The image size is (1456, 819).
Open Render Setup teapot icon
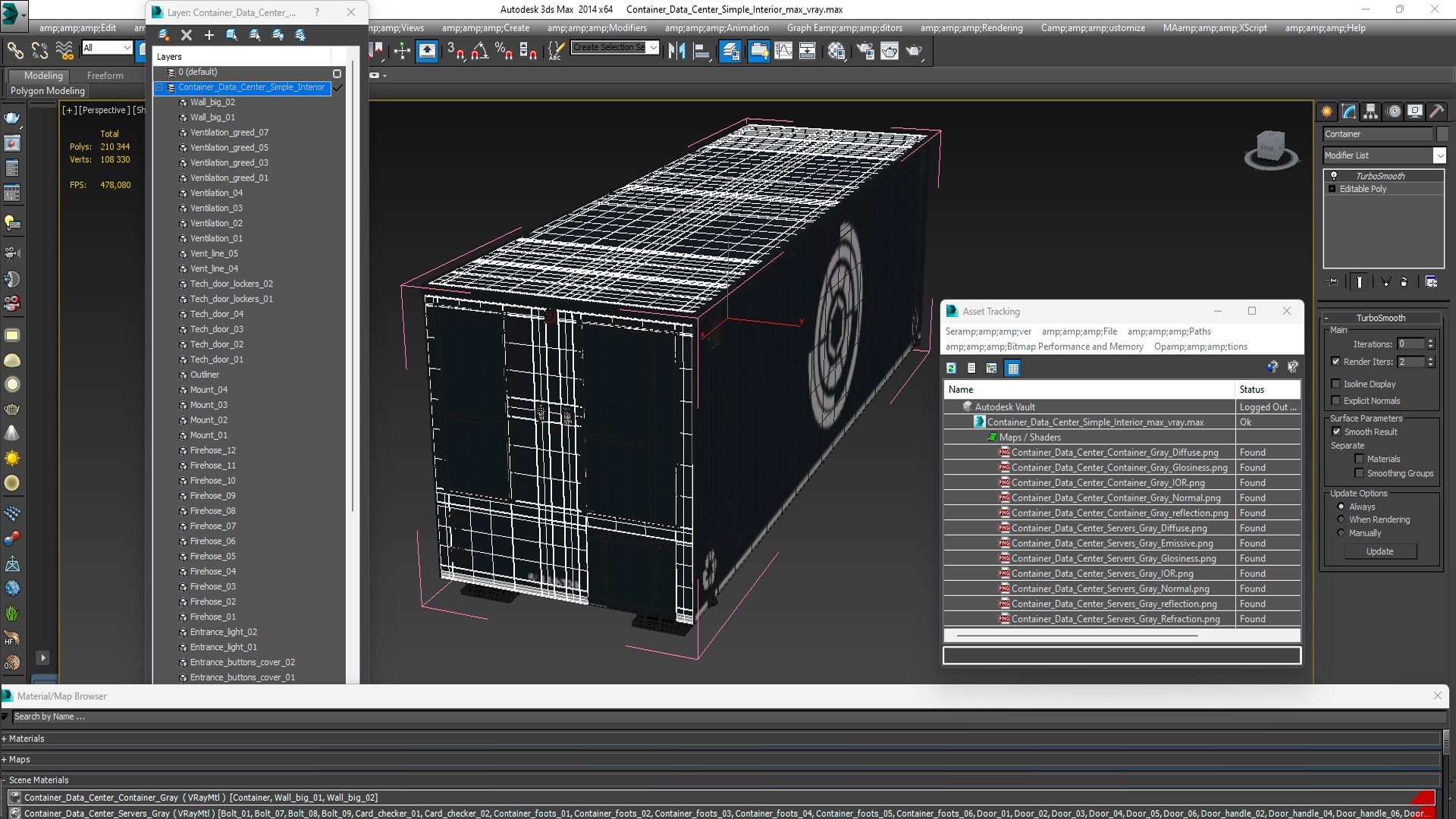pos(865,51)
